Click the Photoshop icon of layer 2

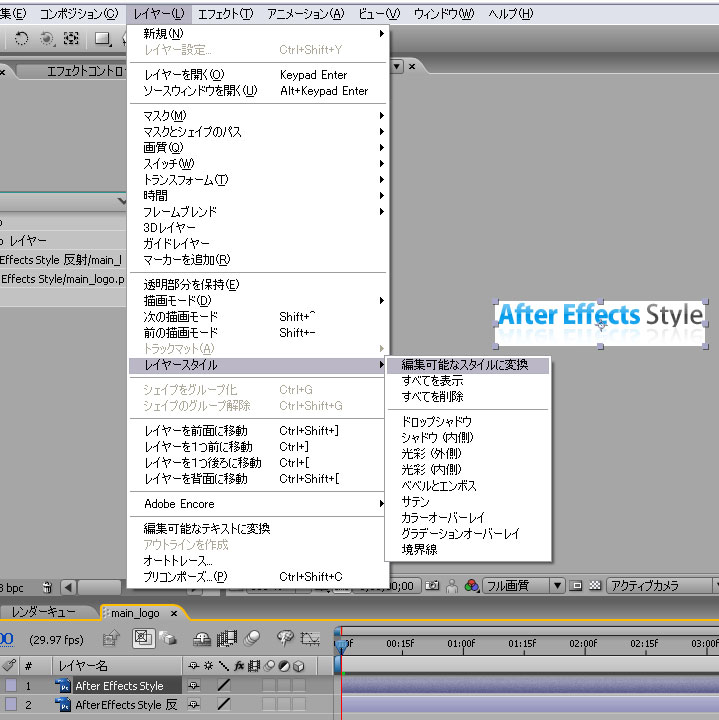(x=63, y=704)
